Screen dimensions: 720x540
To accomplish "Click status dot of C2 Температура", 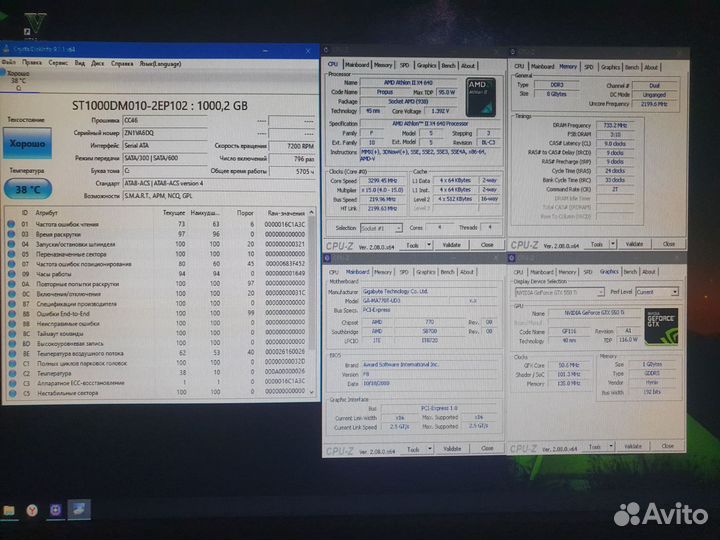I will pyautogui.click(x=12, y=373).
